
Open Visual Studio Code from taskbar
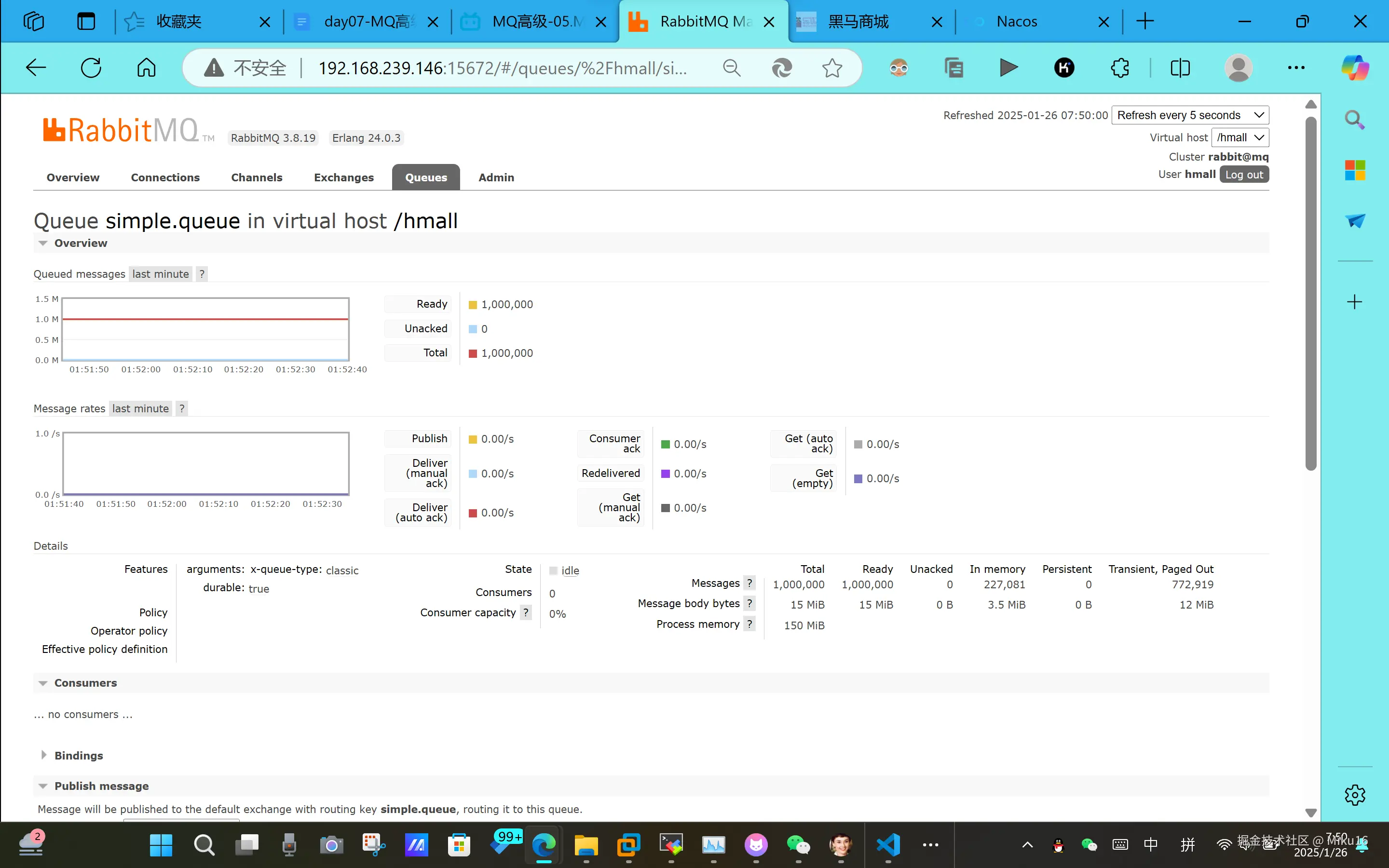pyautogui.click(x=888, y=844)
